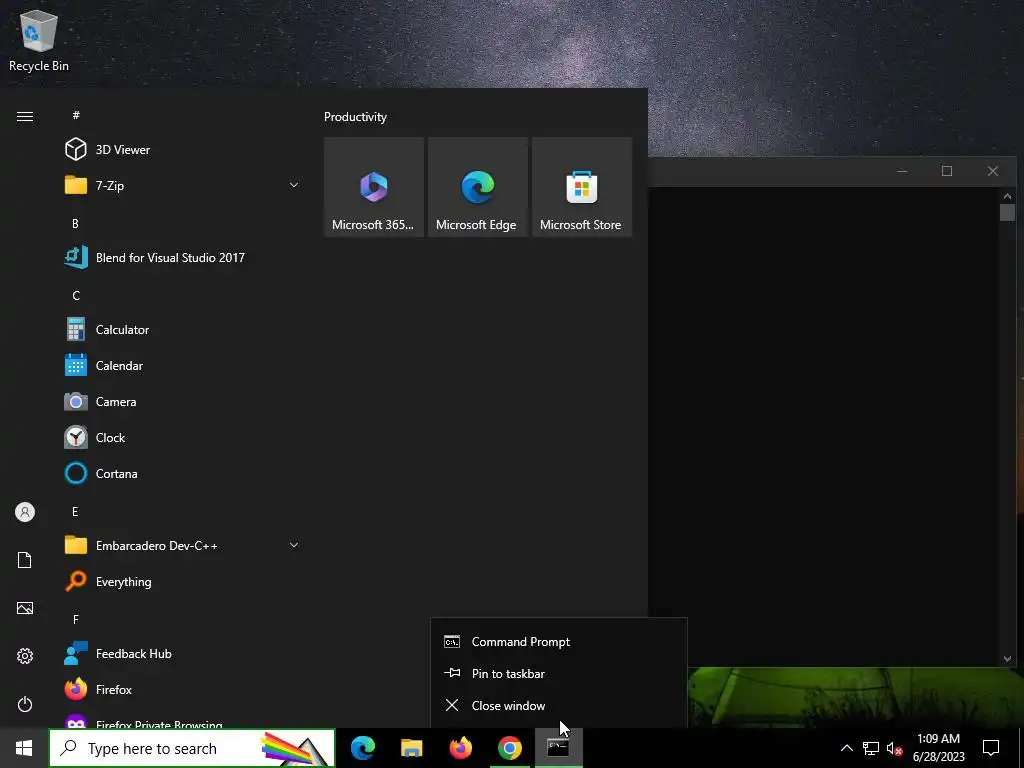Minimize the Command Prompt window

[x=902, y=171]
